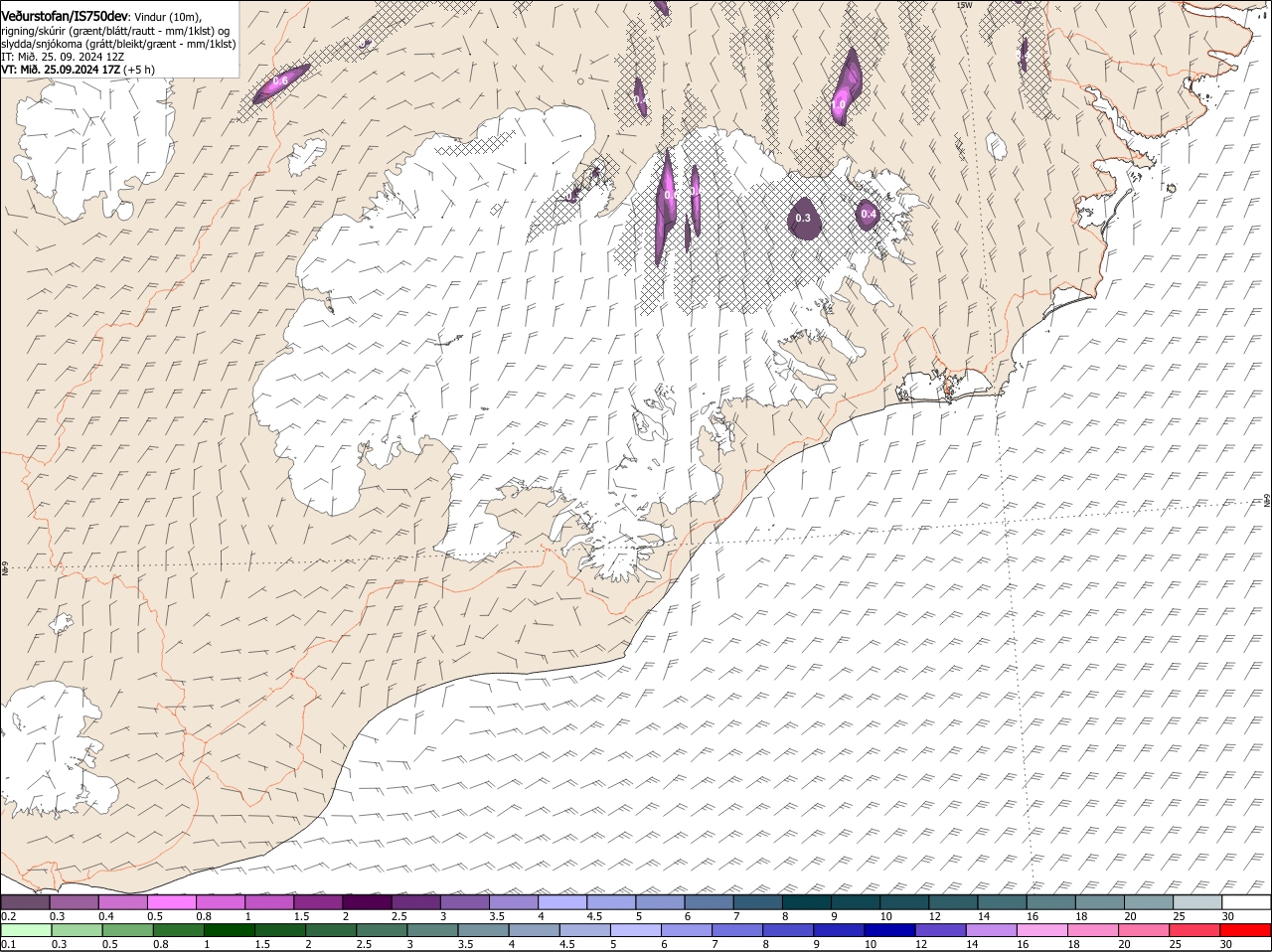Select the darkest purple 2 swatch in snow legend
Screen dimensions: 1272x952
pyautogui.click(x=367, y=902)
